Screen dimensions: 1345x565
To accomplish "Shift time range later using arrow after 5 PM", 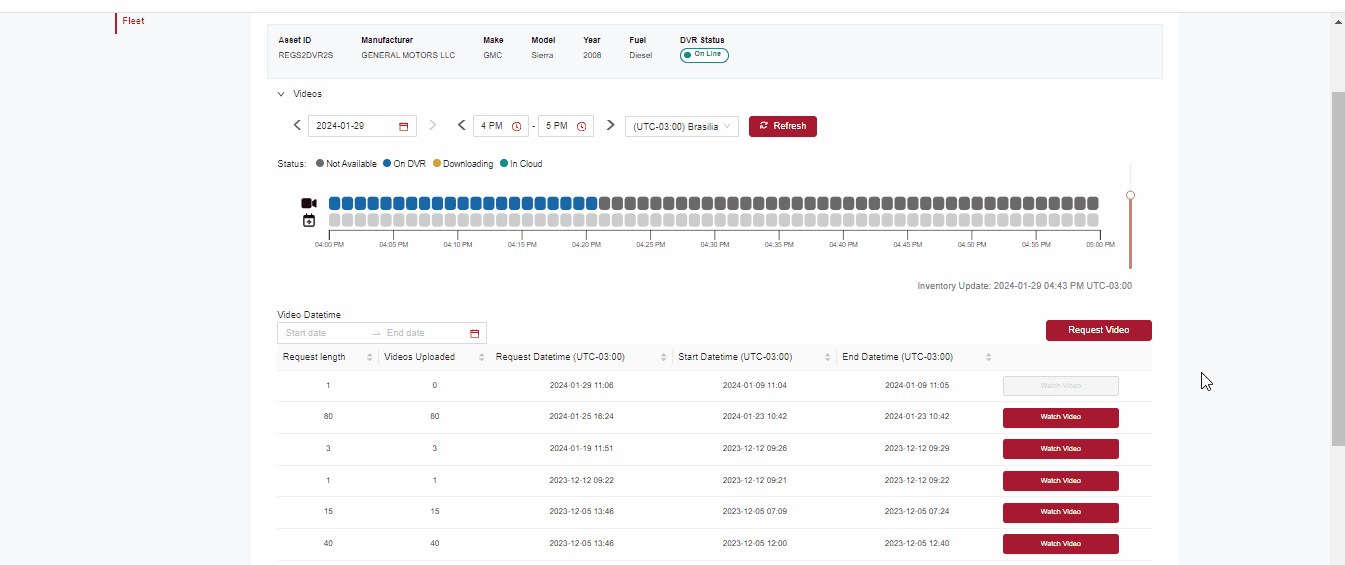I will click(610, 125).
